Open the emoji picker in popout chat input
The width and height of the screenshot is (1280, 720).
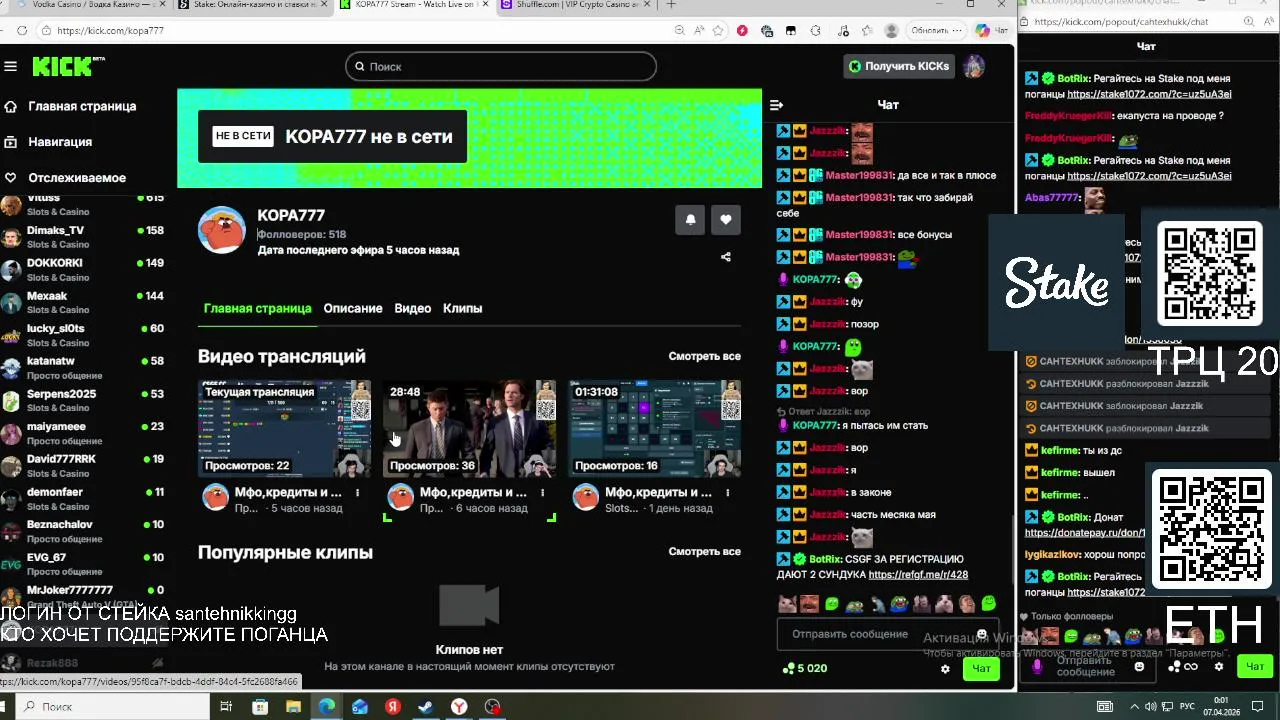(1139, 667)
